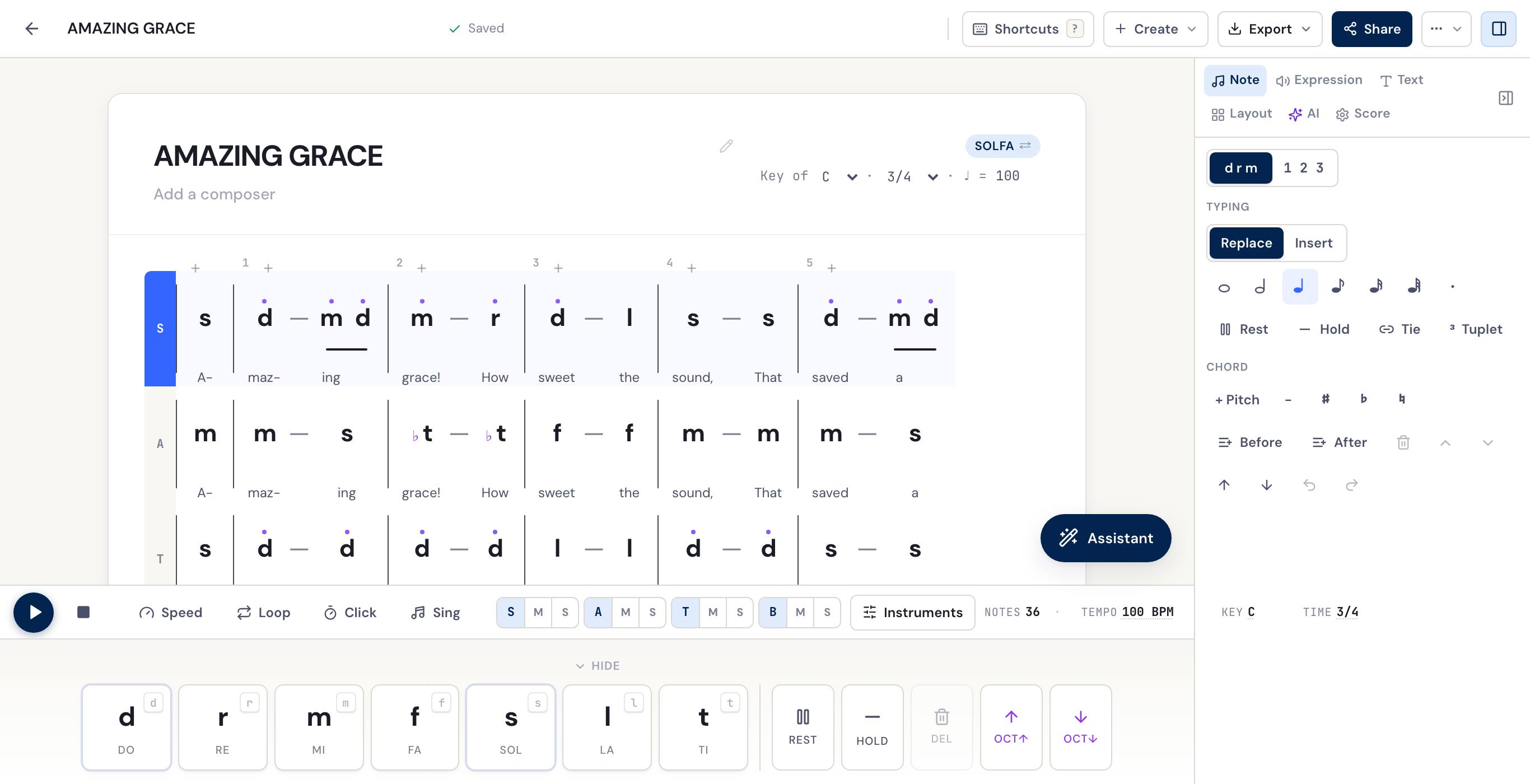Open the Assistant
This screenshot has height=784, width=1530.
(x=1105, y=538)
